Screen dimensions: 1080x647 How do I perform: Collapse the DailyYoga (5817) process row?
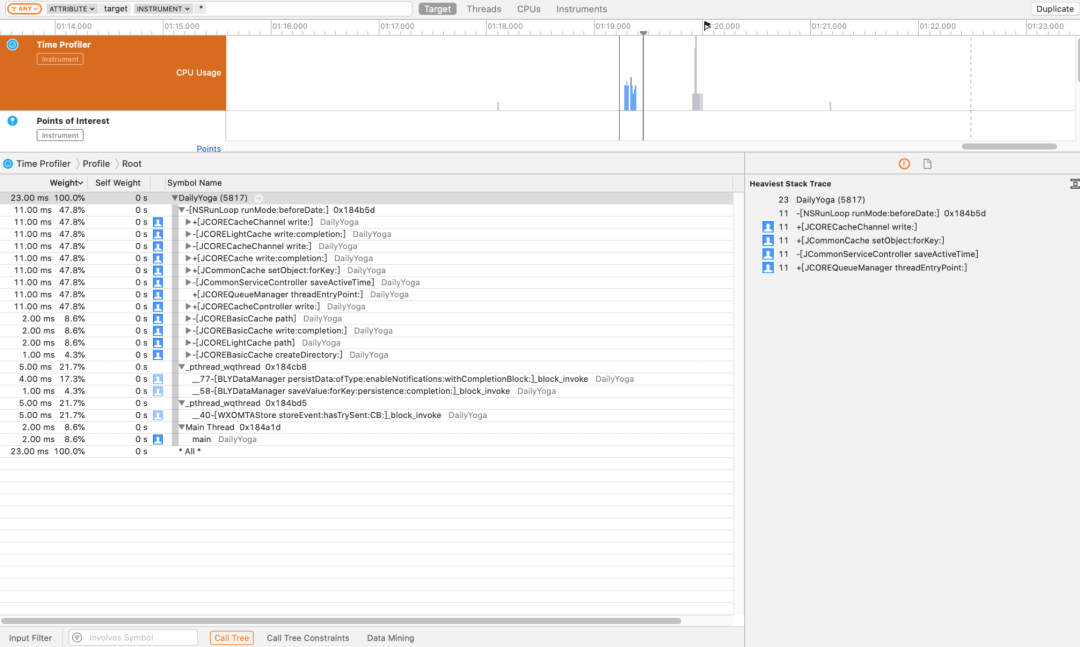pos(174,198)
